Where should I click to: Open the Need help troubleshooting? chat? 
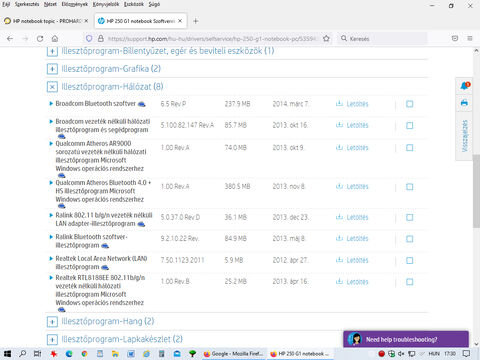406,339
